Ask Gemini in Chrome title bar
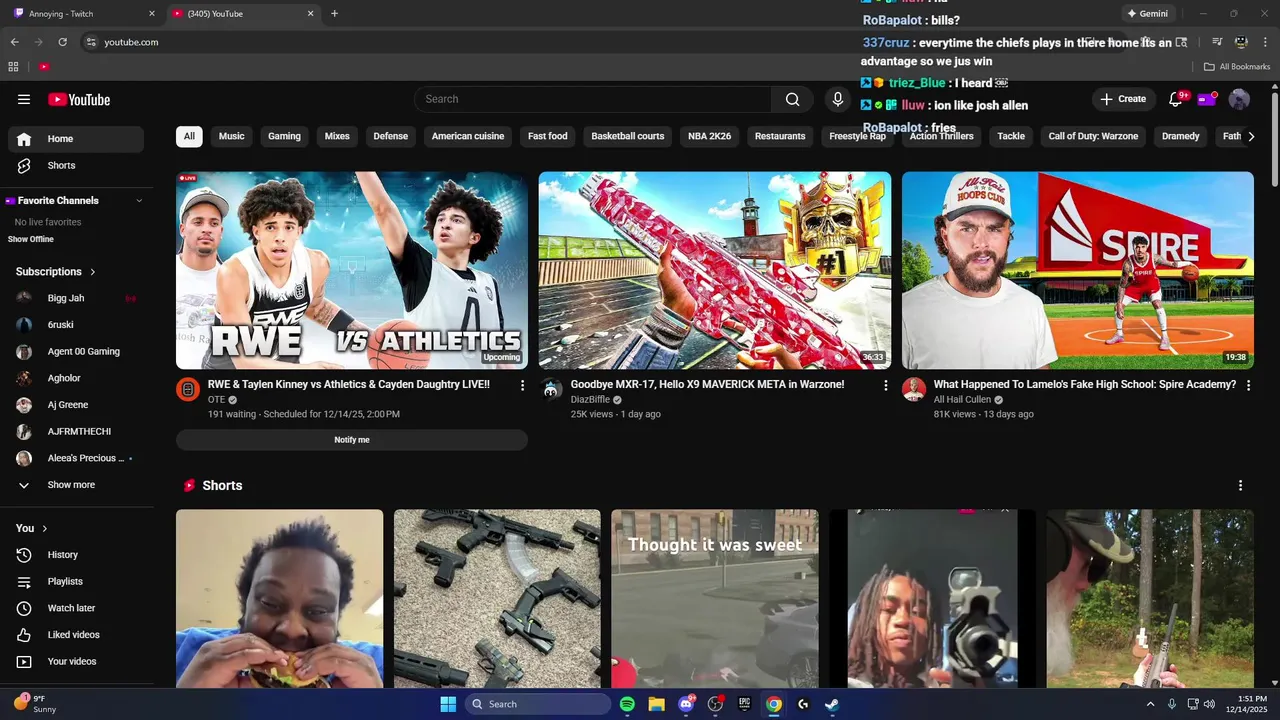Screen dimensions: 1280x720 coord(1147,14)
